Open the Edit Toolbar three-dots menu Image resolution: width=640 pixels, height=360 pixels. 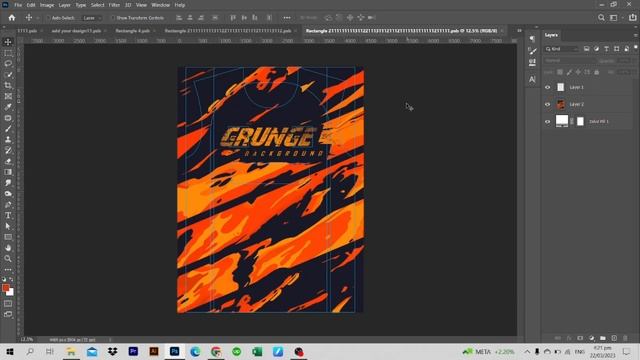(8, 269)
